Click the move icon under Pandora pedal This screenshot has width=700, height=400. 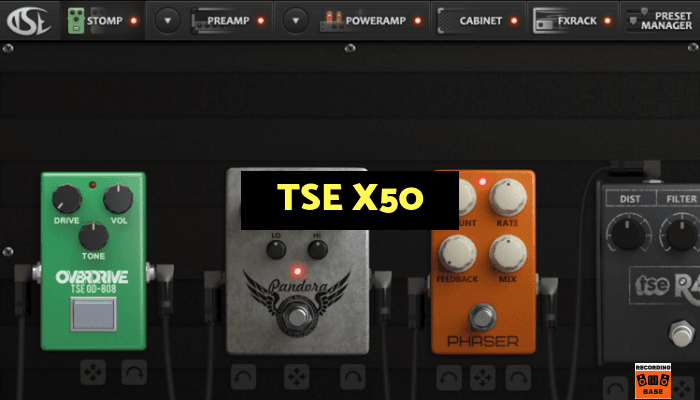(296, 377)
